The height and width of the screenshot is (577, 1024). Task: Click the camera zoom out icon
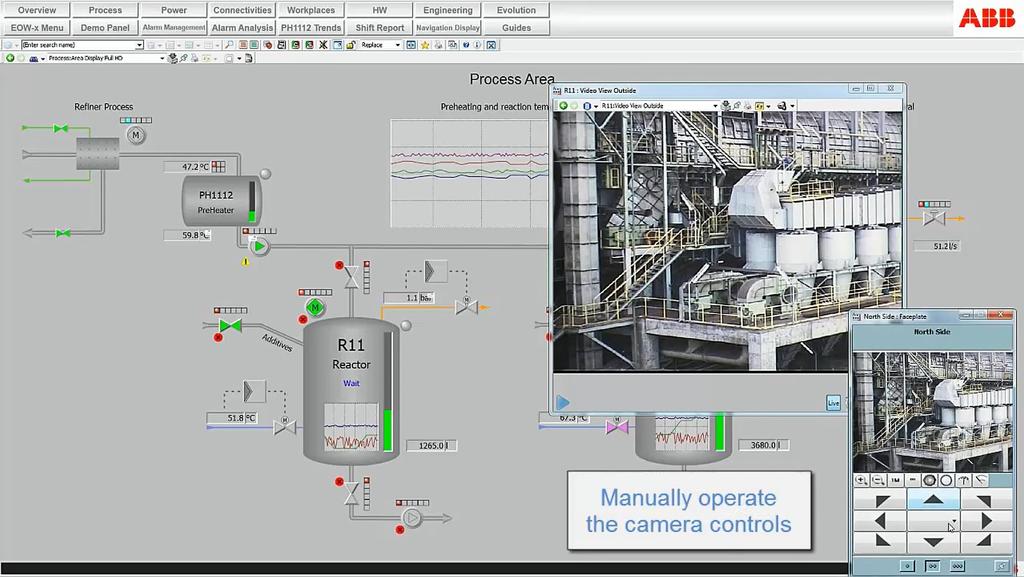[878, 480]
